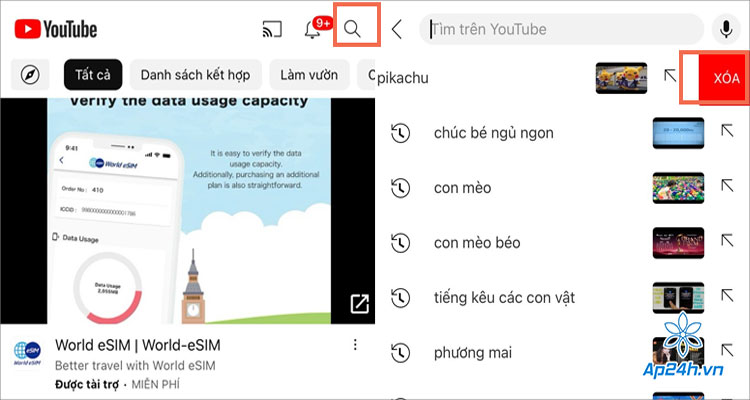Select 'phương mai' history entry

pyautogui.click(x=473, y=353)
